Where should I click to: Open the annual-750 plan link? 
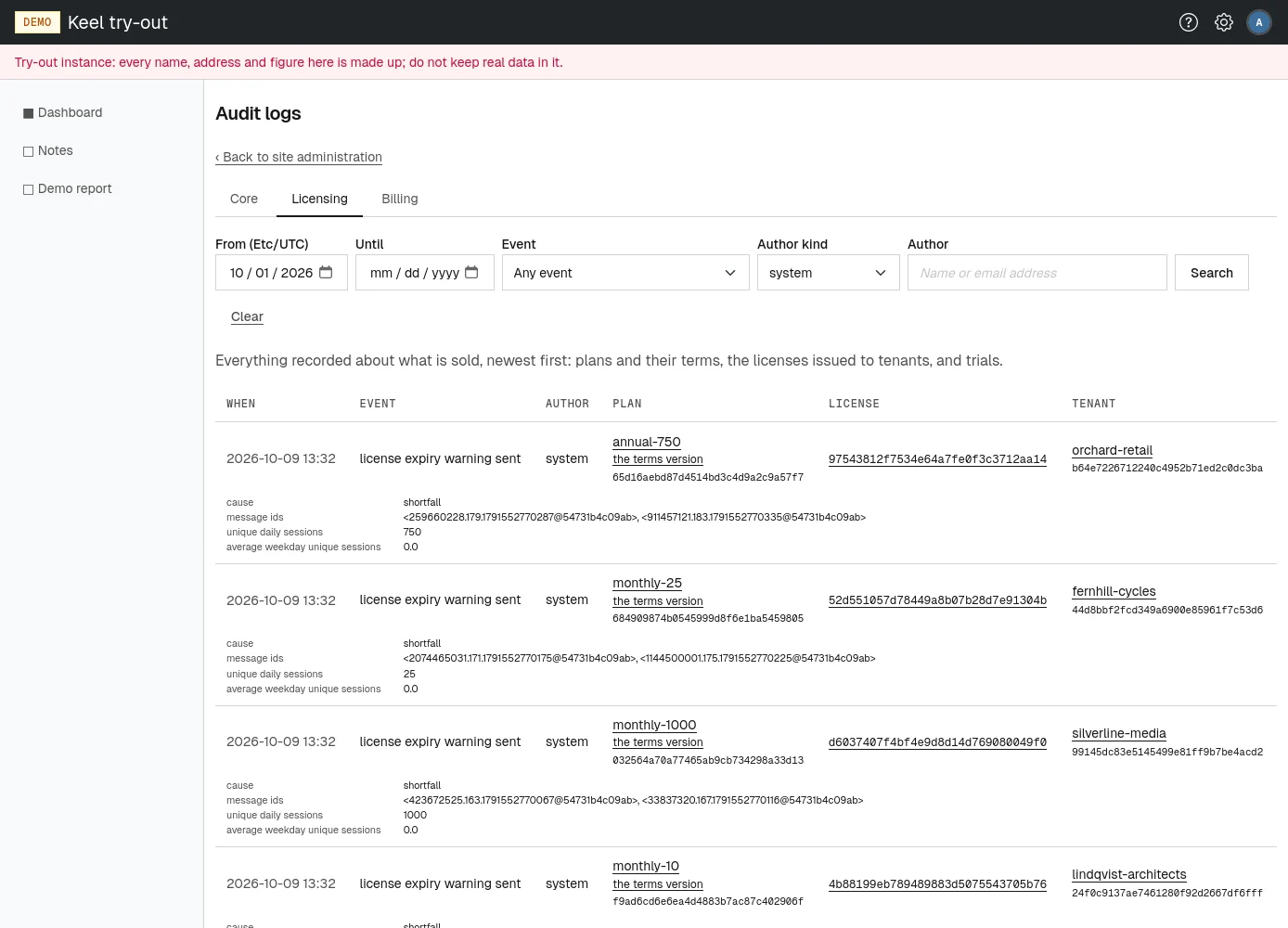647,442
